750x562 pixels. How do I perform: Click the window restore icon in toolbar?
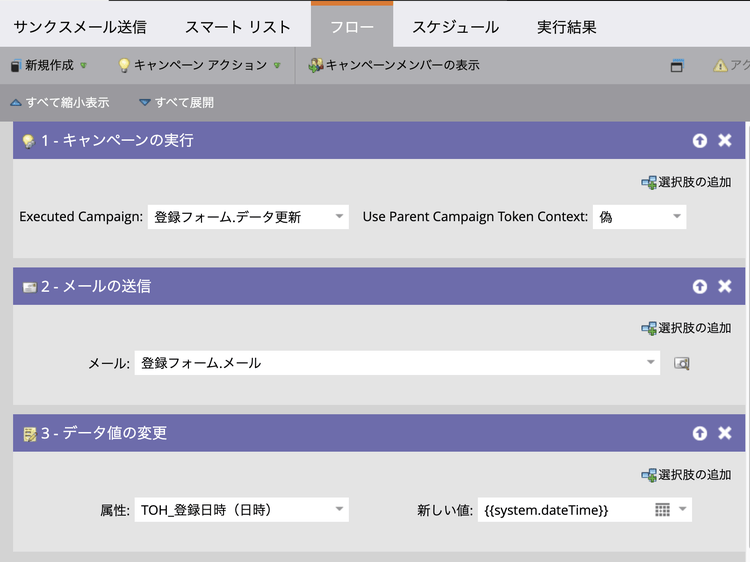click(x=677, y=66)
